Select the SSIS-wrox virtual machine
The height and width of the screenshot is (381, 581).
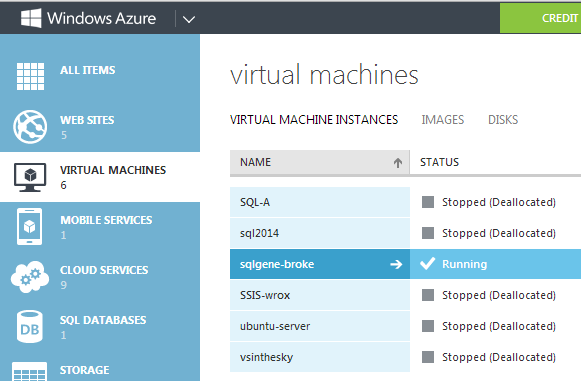[320, 295]
